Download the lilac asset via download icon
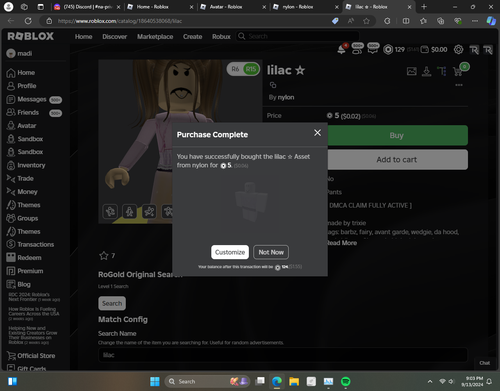Viewport: 500px width, 391px height. [426, 71]
